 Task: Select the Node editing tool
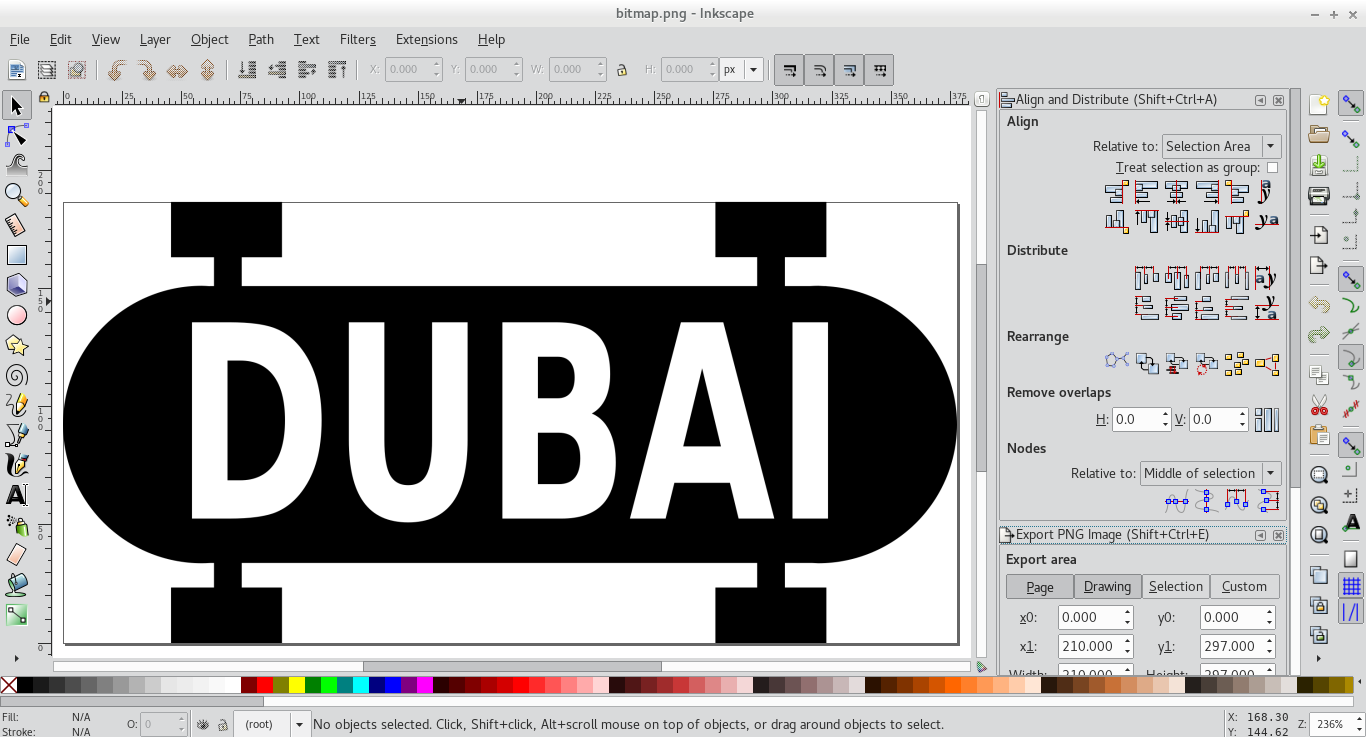click(x=16, y=135)
